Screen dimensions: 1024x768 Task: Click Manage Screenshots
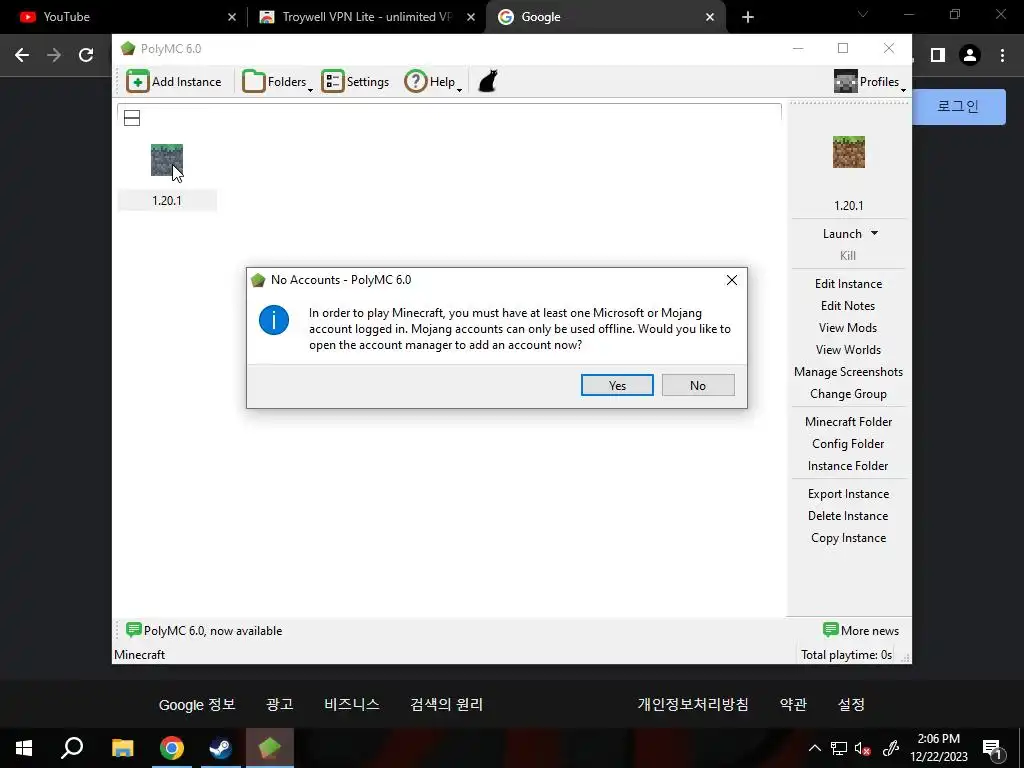pyautogui.click(x=848, y=372)
